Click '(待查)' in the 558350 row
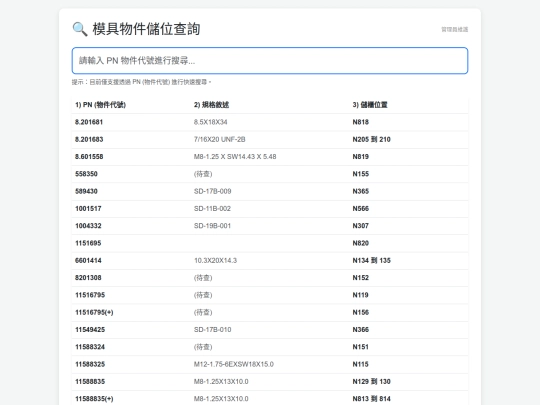Screen dimensions: 540x405 click(203, 174)
